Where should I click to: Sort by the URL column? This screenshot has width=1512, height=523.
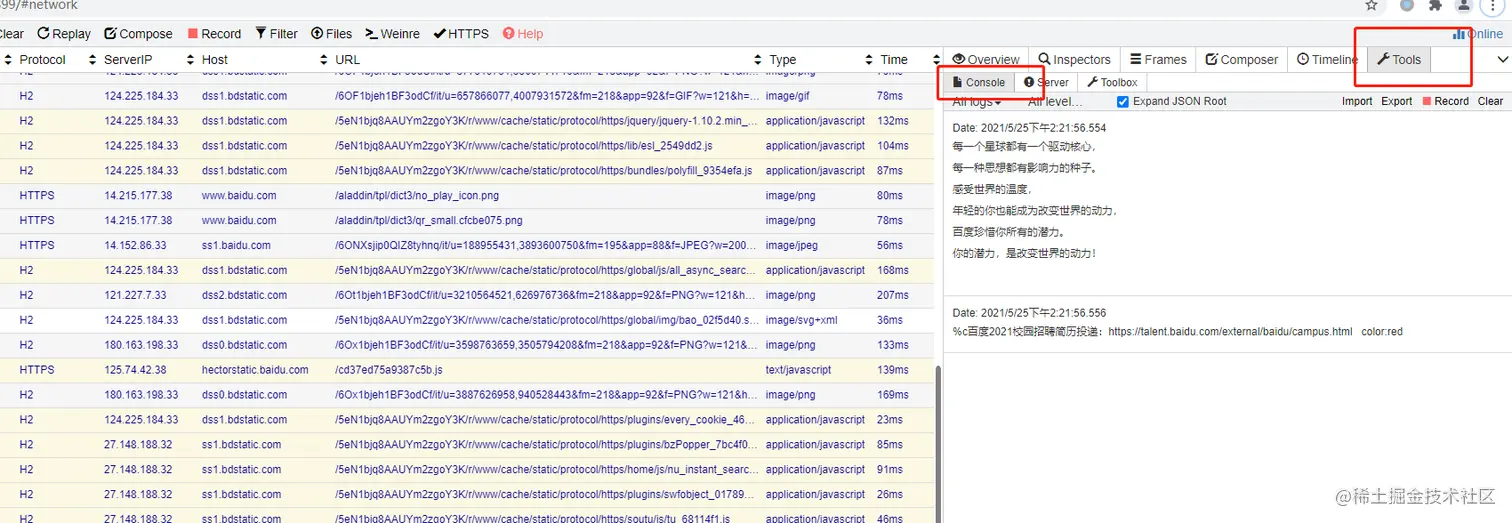coord(347,60)
